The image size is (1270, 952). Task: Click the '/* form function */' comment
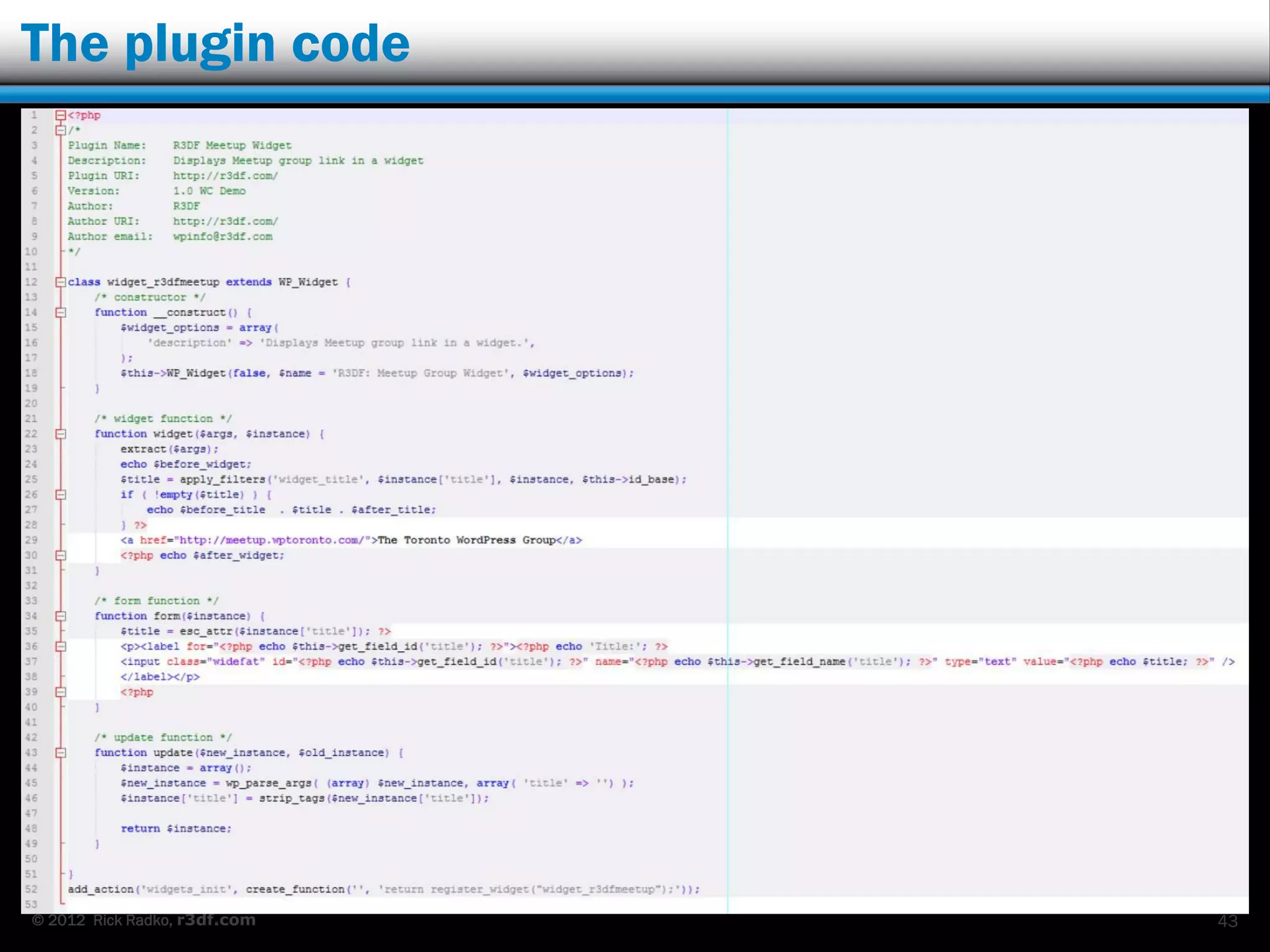click(156, 601)
